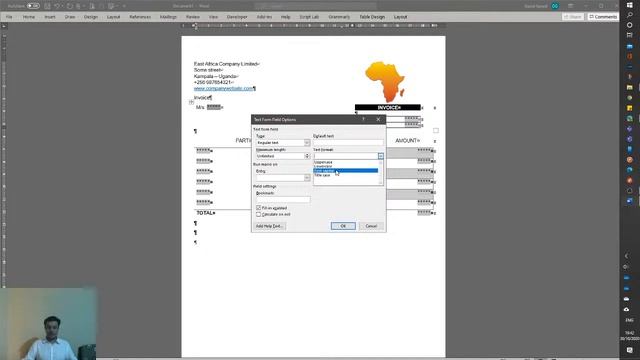This screenshot has width=640, height=360.
Task: Open the Ribbon Display Options icon
Action: point(570,6)
